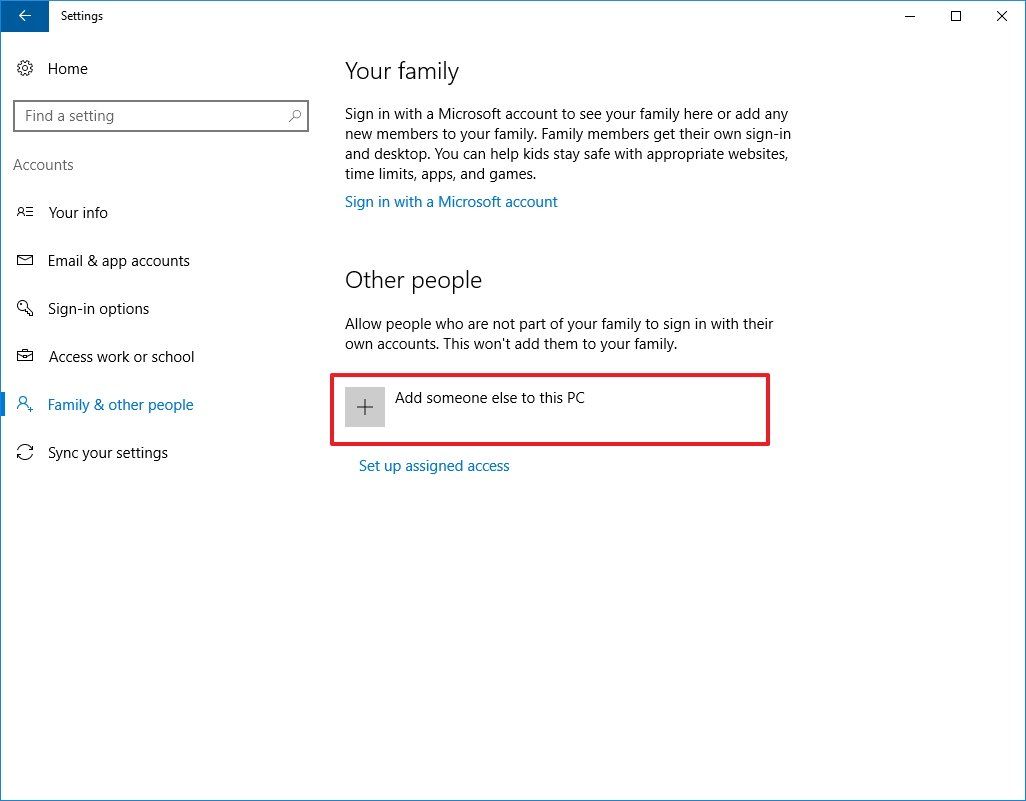The image size is (1026, 801).
Task: Select the Your info person icon
Action: (25, 212)
